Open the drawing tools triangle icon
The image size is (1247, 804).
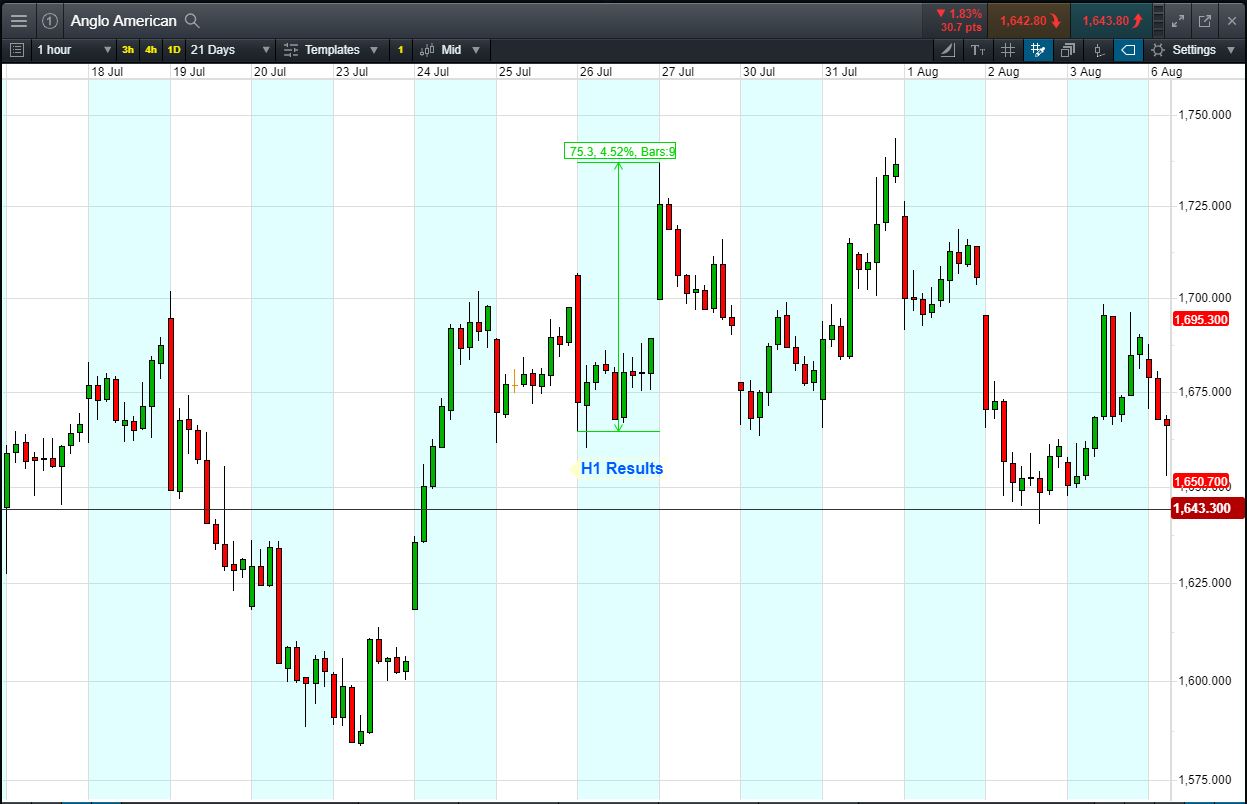[948, 50]
